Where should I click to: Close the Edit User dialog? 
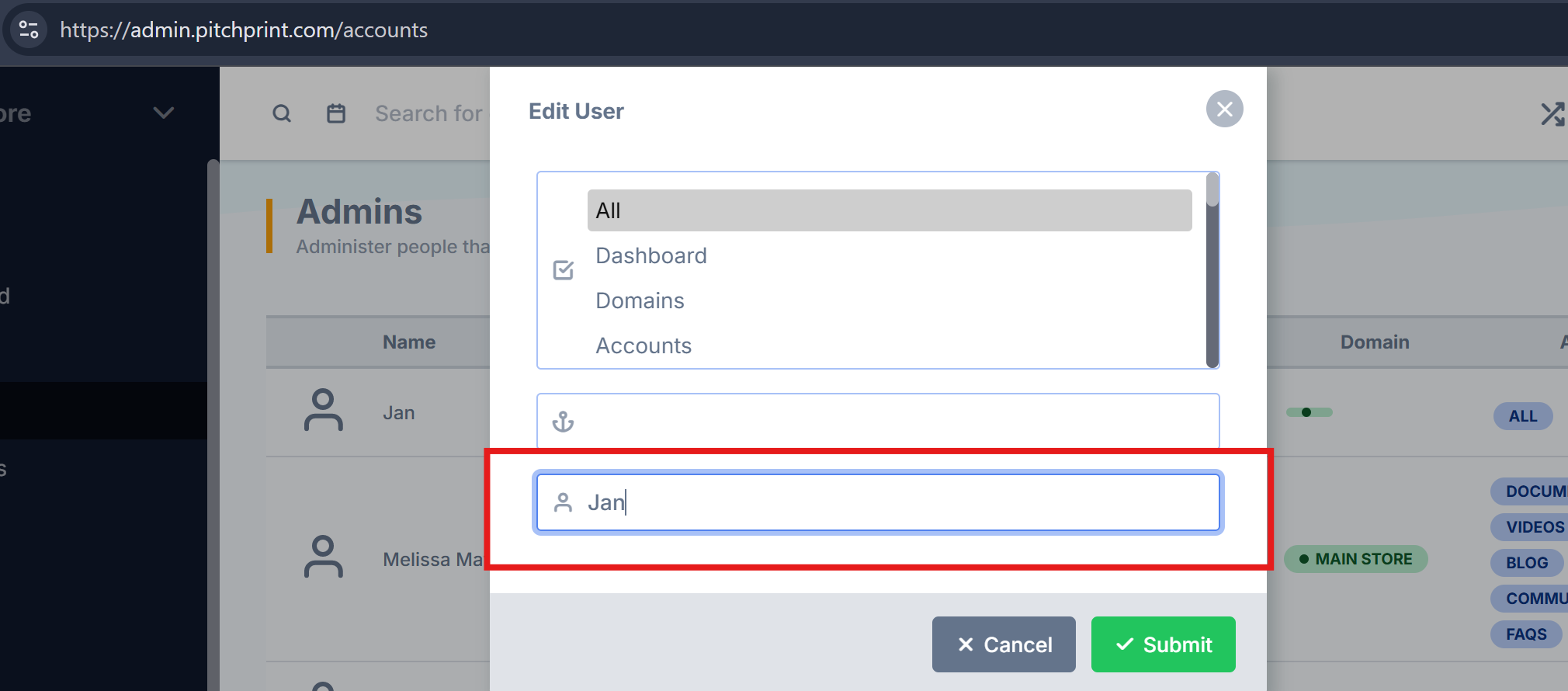1224,109
